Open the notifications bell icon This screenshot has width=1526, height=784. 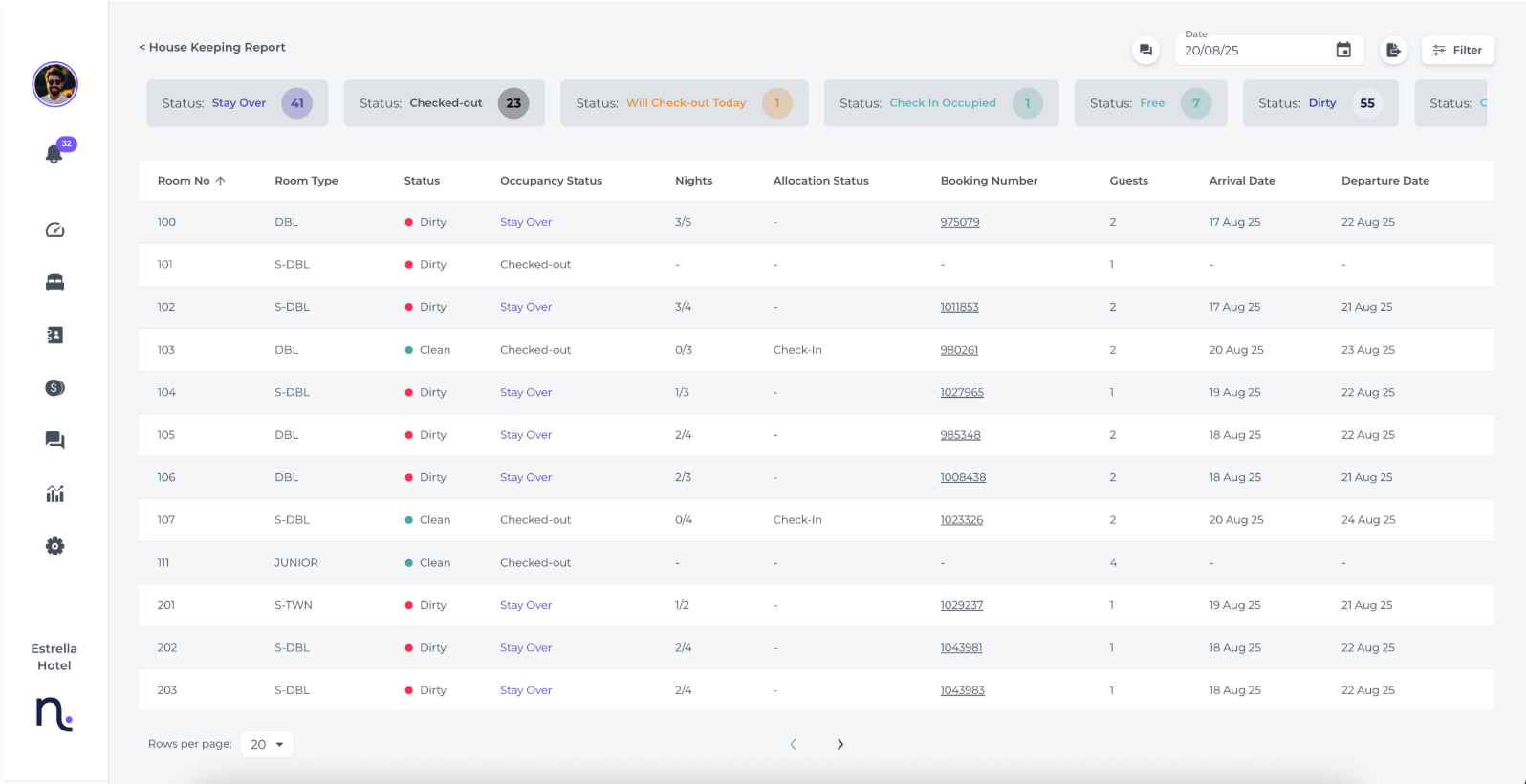(54, 154)
